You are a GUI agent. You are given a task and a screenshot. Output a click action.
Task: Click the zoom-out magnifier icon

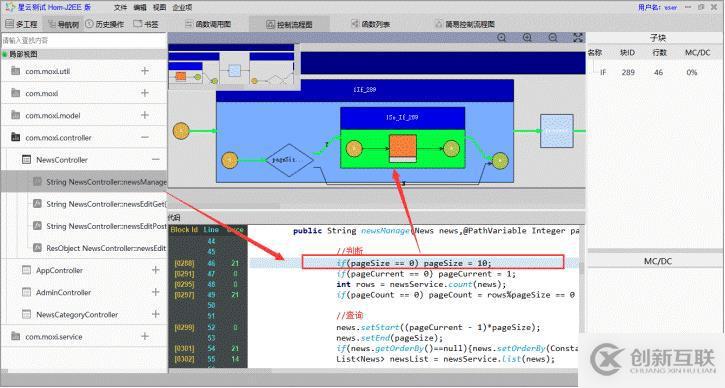(x=553, y=38)
